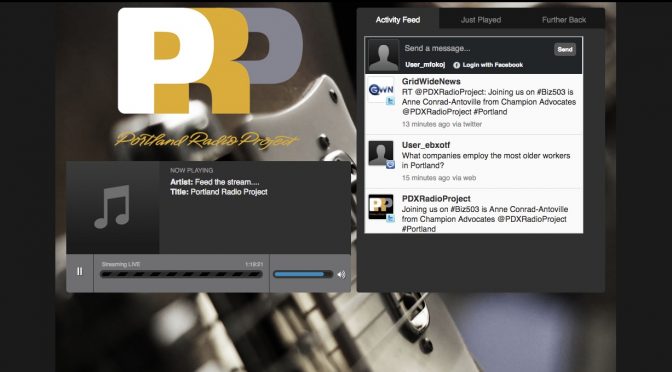Click the Artist: Feed the stream text
672x372 pixels.
(x=215, y=182)
